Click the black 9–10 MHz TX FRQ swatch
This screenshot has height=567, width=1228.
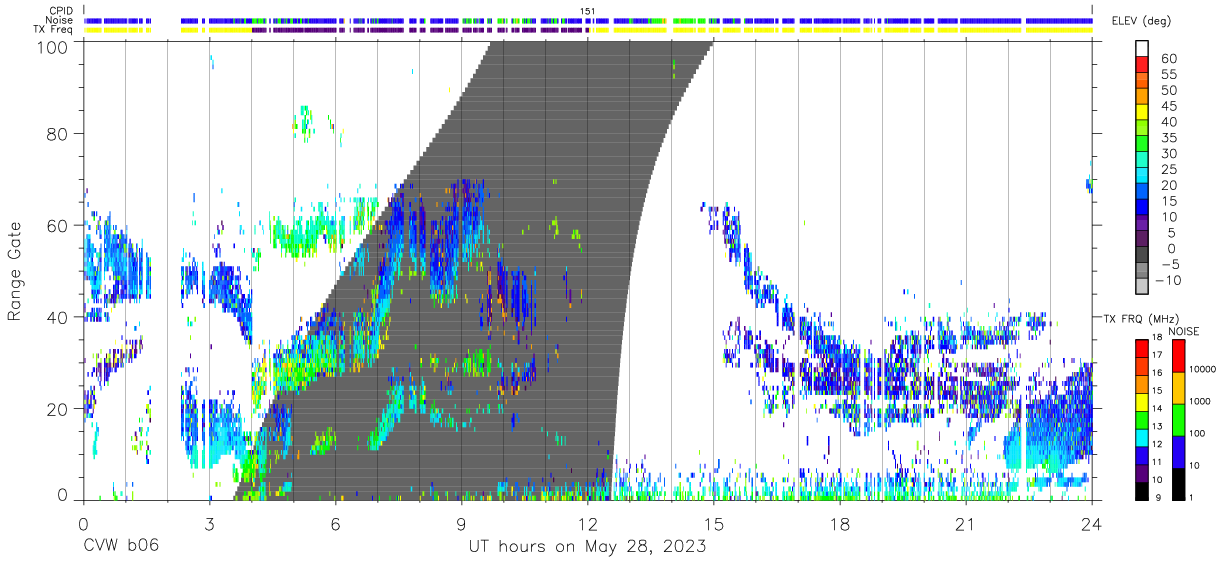click(1142, 491)
